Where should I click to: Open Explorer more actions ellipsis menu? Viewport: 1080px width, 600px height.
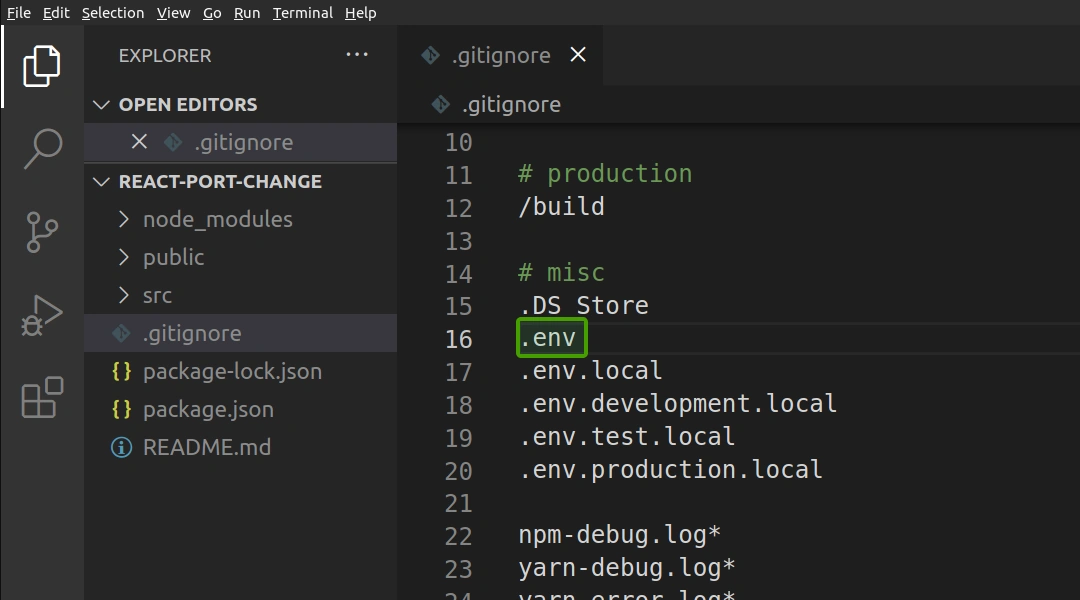(x=357, y=54)
